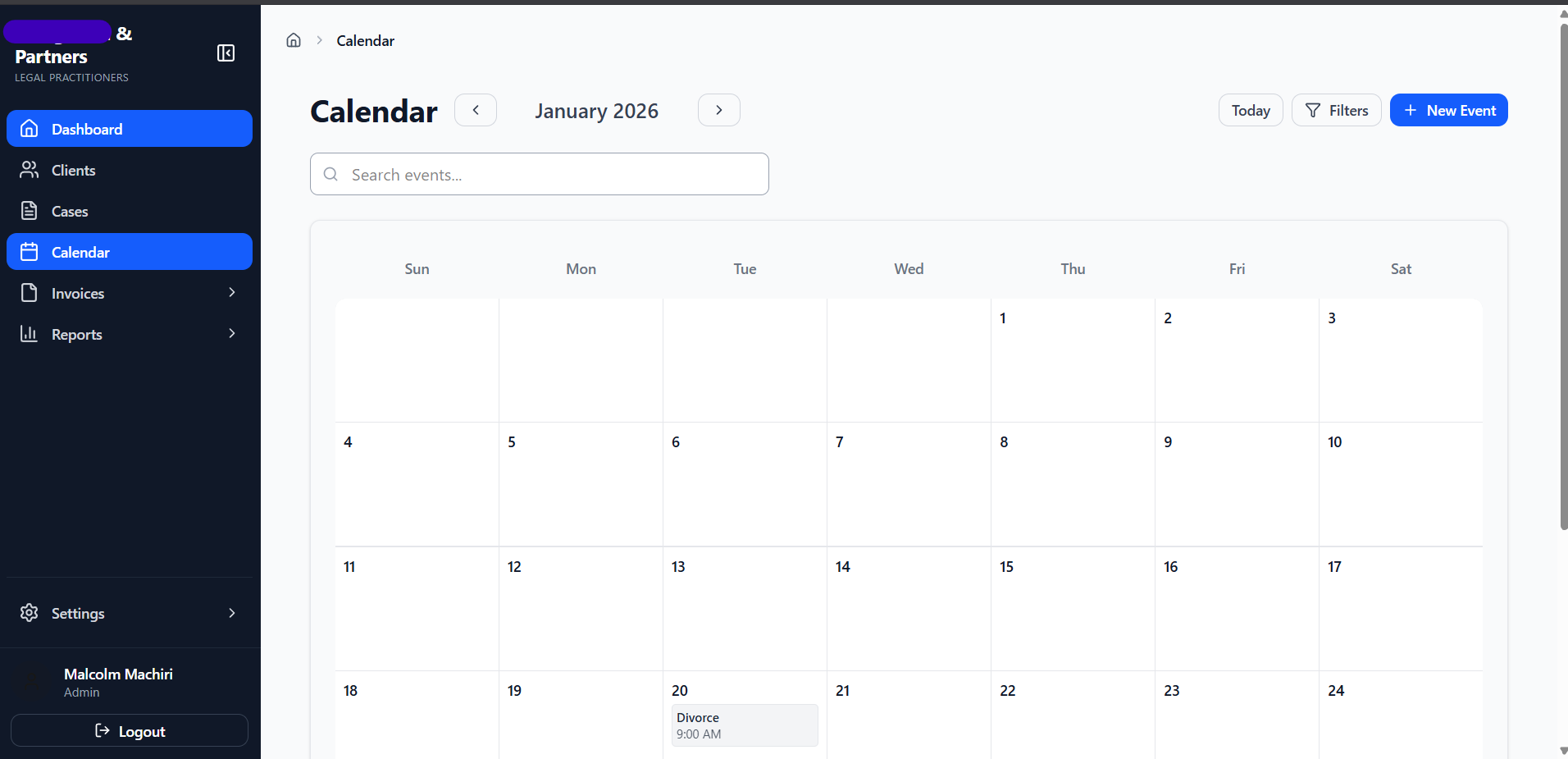The image size is (1568, 759).
Task: Click the Settings gear icon
Action: point(30,612)
